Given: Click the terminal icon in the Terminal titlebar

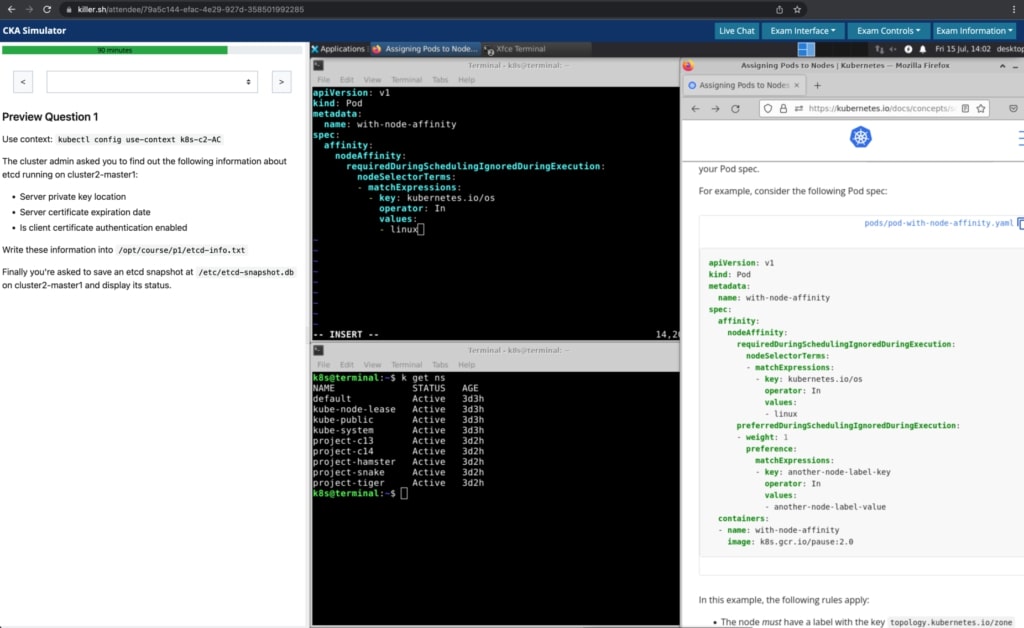Looking at the screenshot, I should [x=320, y=65].
